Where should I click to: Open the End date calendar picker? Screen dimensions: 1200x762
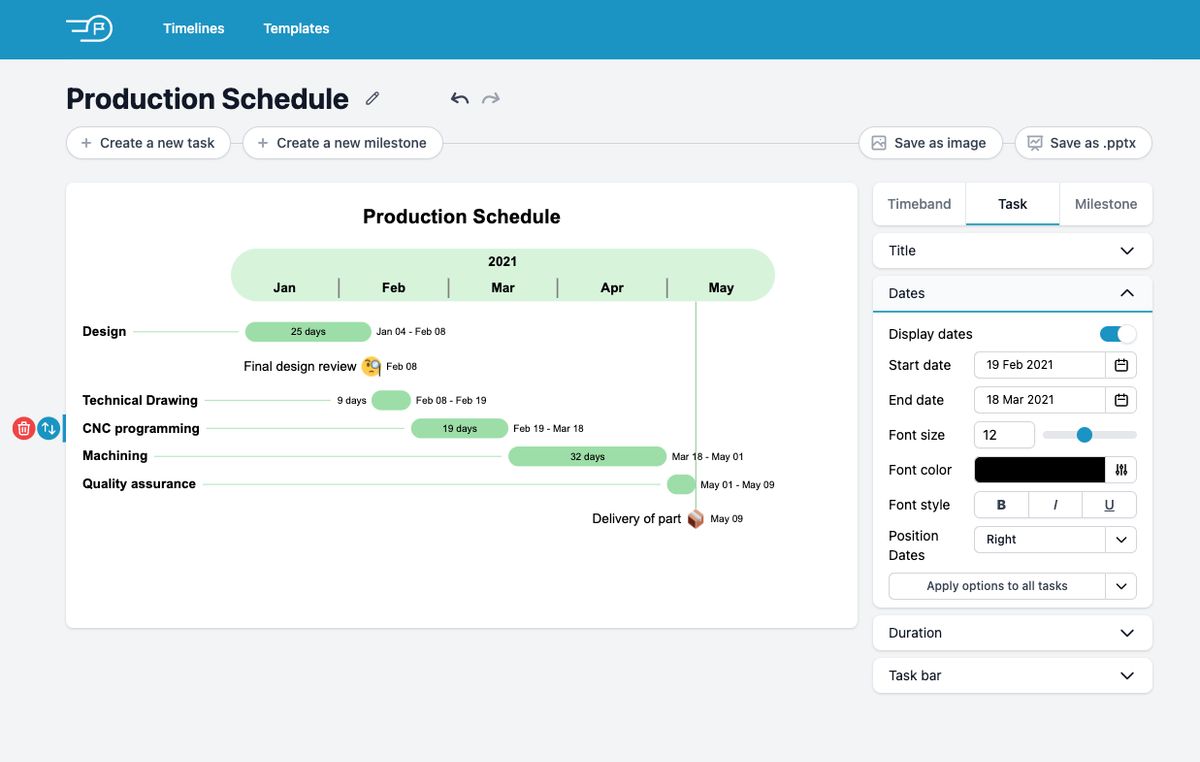(x=1123, y=399)
